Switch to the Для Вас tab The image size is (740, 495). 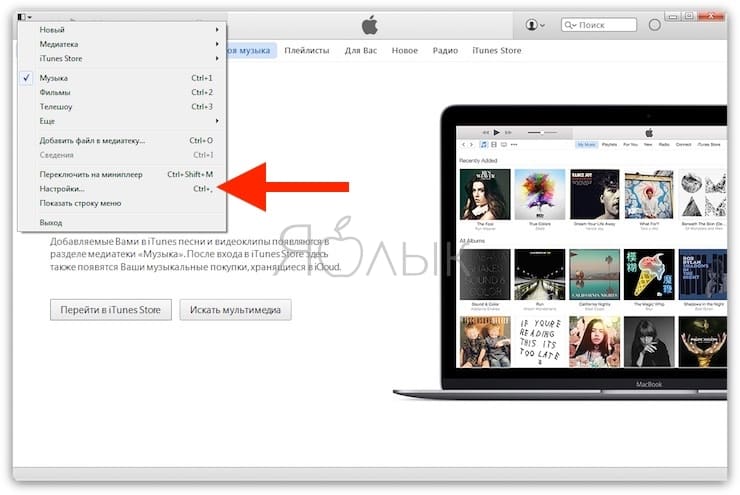point(361,50)
